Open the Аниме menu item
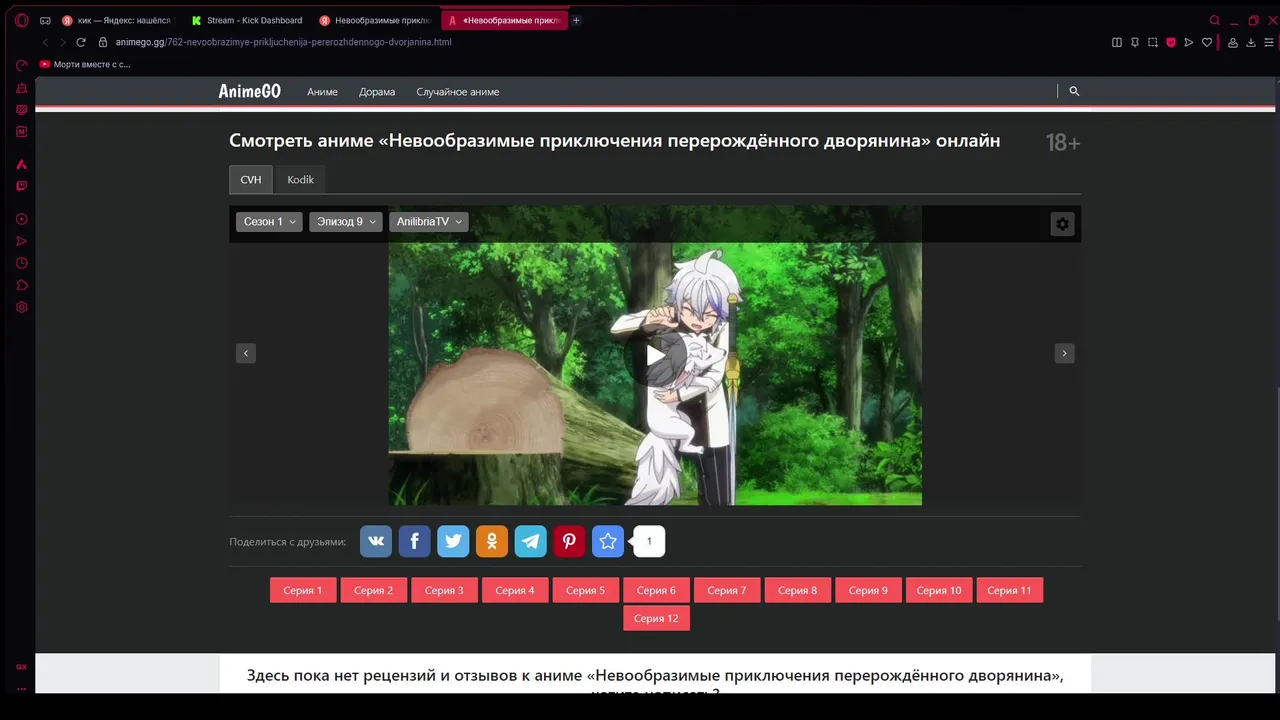The height and width of the screenshot is (720, 1280). 322,92
